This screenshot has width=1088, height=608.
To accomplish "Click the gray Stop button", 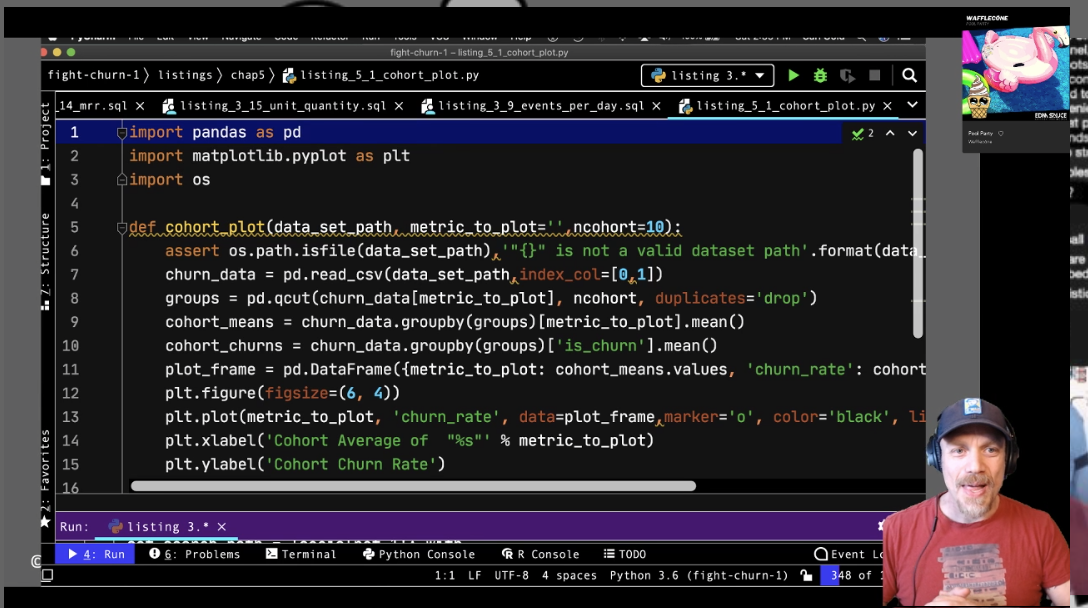I will pos(874,76).
